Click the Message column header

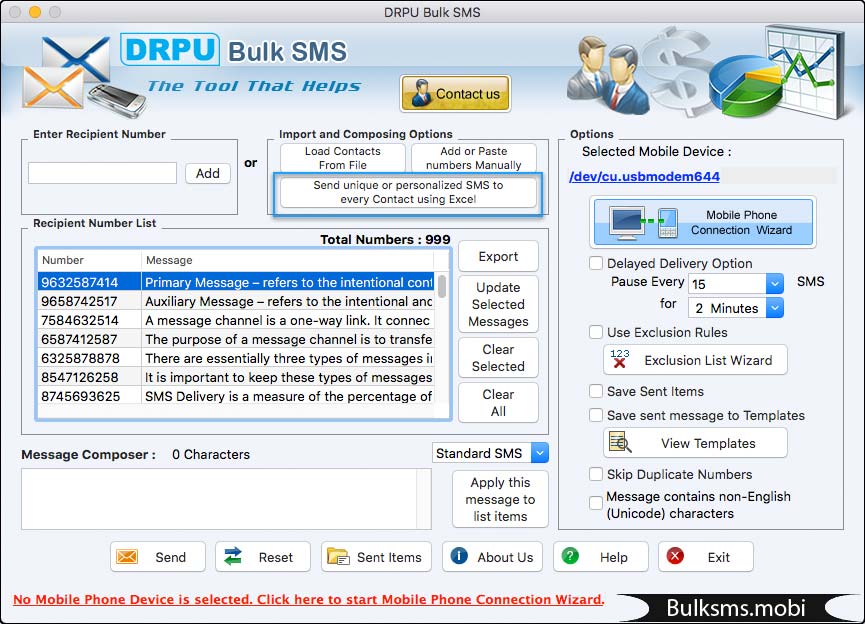point(288,260)
